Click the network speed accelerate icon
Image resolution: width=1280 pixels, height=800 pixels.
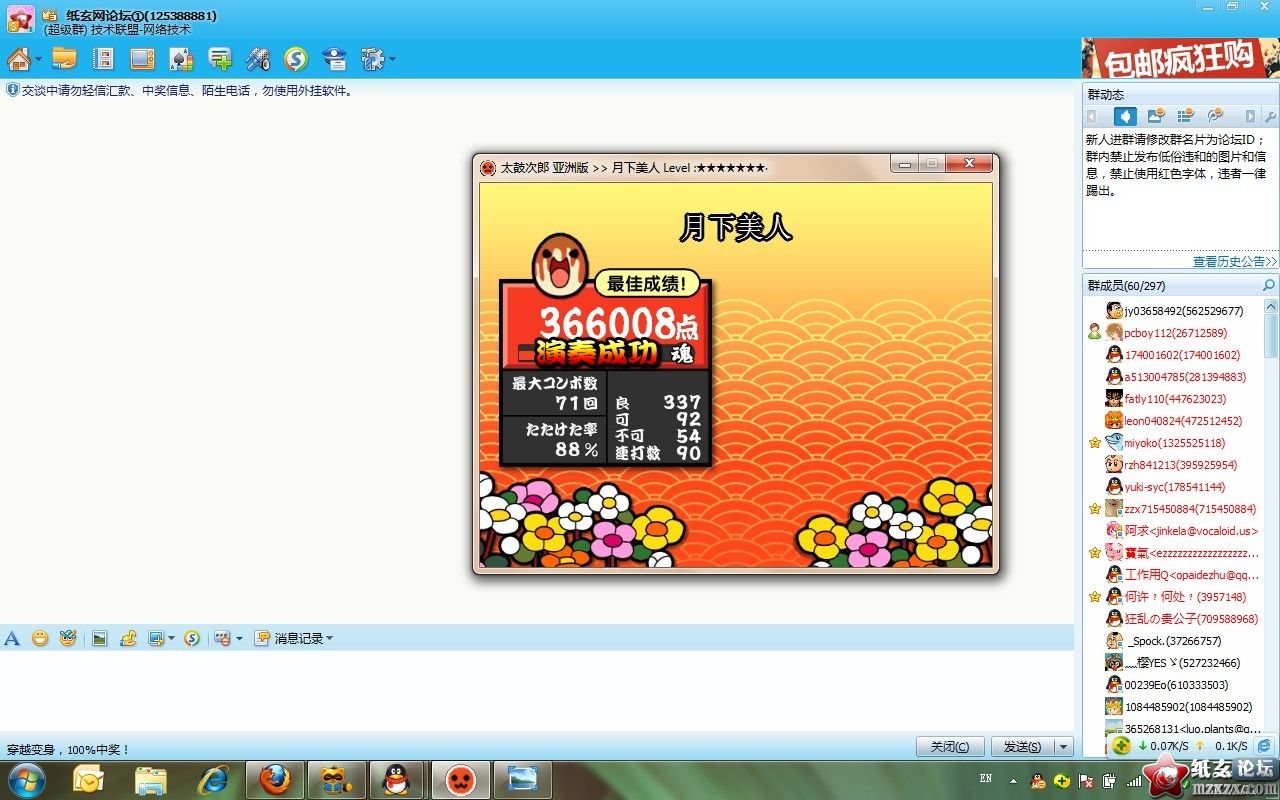point(1122,746)
